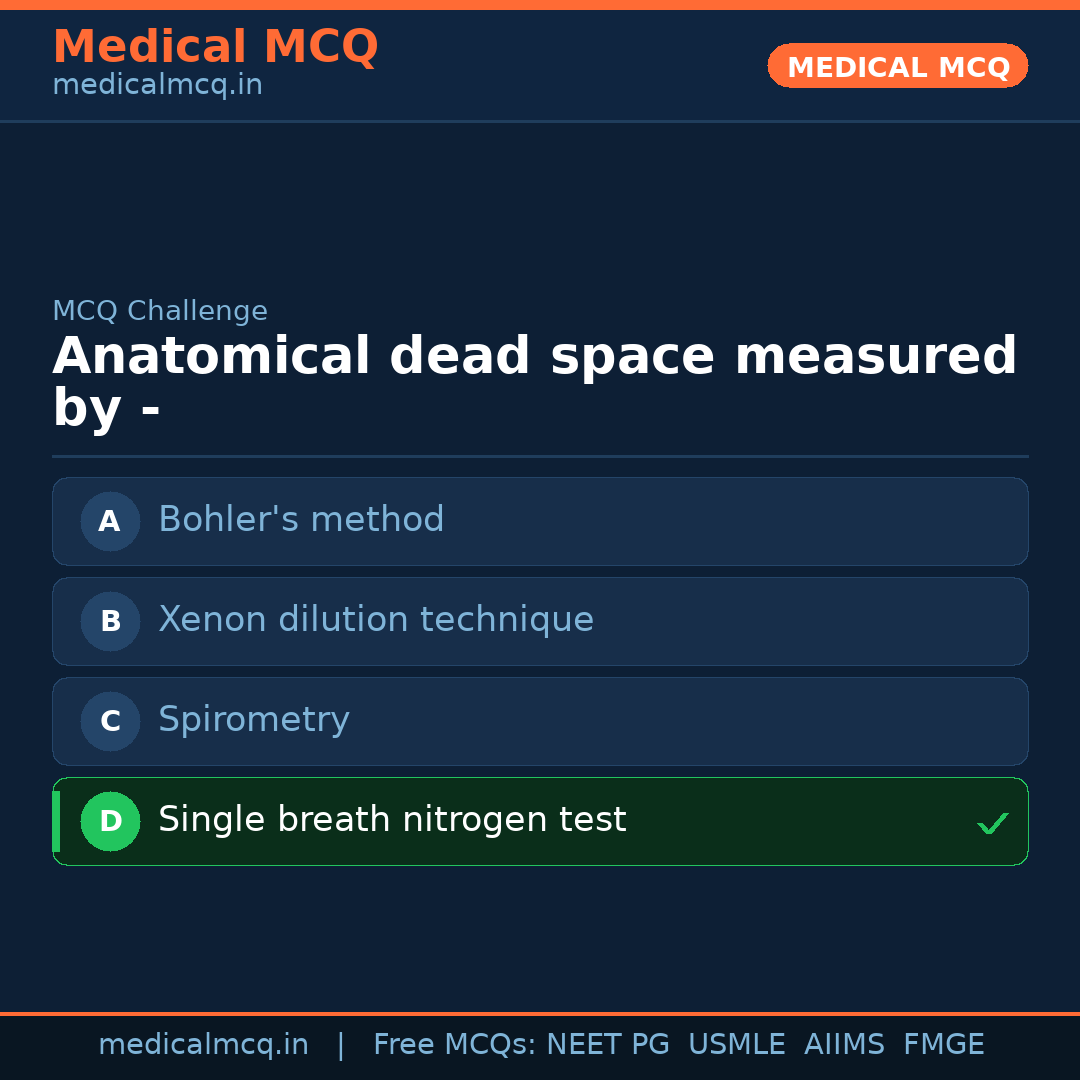Open the MCQ Challenge section label
1080x1080 pixels.
[x=160, y=311]
